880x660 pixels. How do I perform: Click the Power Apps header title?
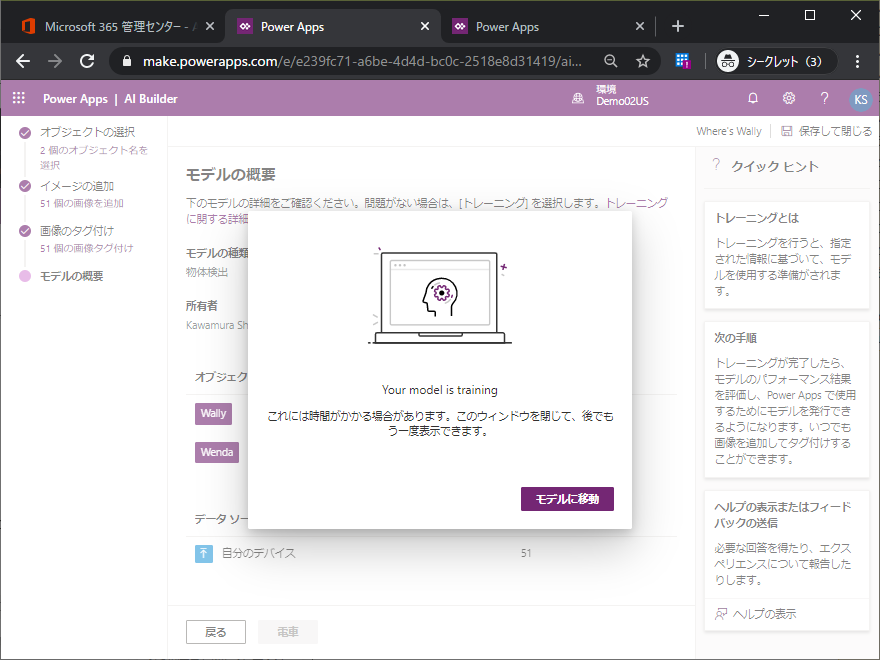[75, 99]
